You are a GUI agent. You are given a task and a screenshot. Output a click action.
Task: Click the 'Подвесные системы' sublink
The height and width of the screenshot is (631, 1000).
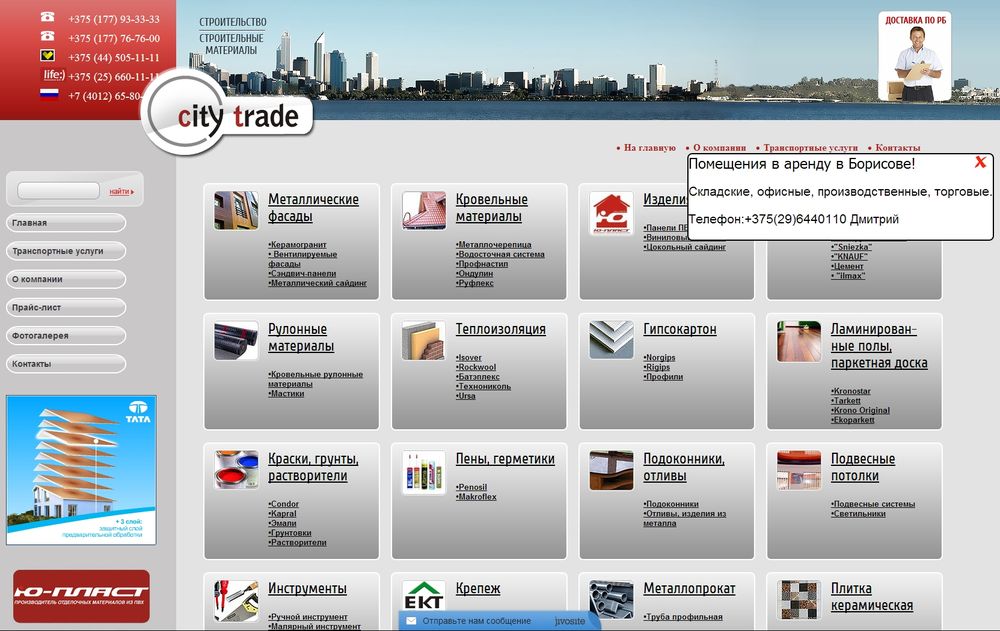point(873,504)
